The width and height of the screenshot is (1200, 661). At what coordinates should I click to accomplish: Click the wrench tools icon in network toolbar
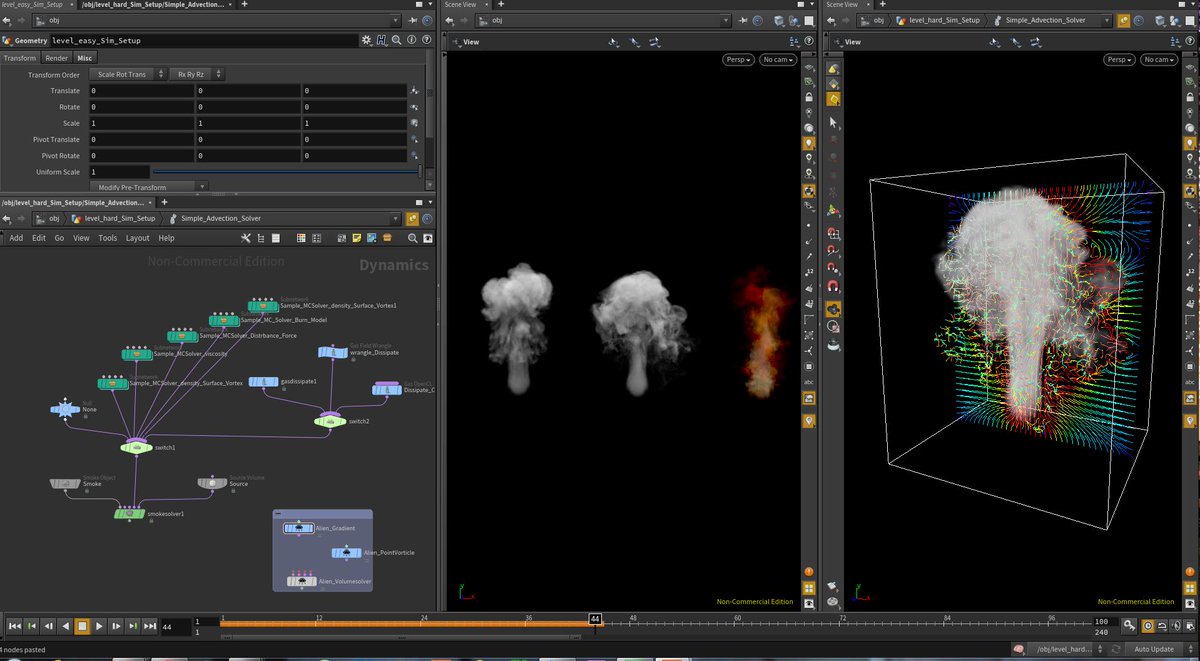[247, 238]
